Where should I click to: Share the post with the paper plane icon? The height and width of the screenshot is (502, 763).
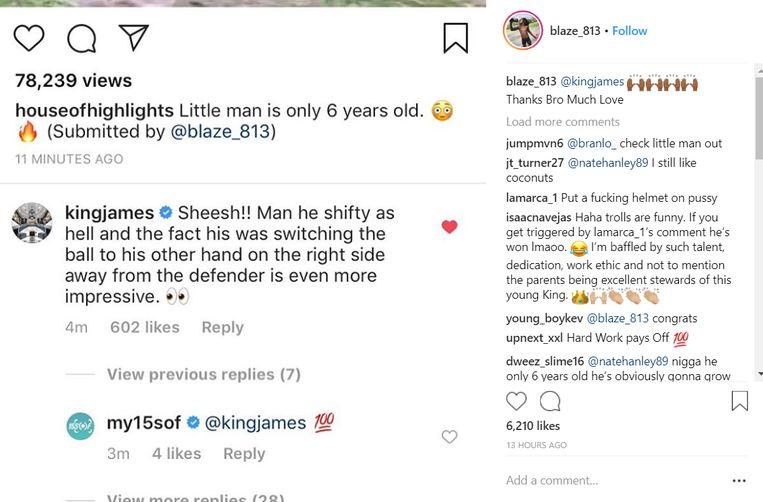(133, 37)
